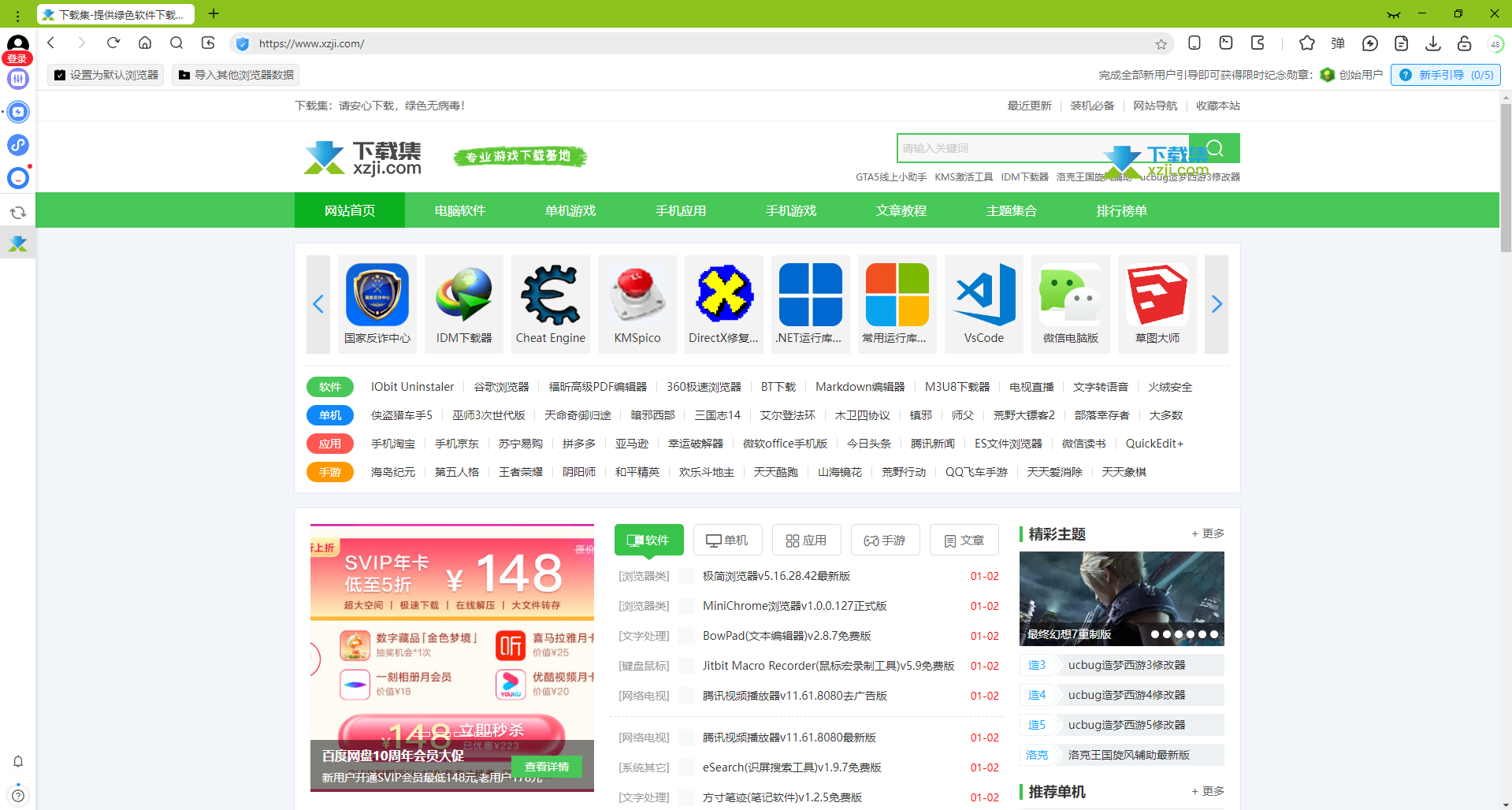This screenshot has height=810, width=1512.
Task: Open 侠盗猎车手5 game link
Action: coord(402,415)
